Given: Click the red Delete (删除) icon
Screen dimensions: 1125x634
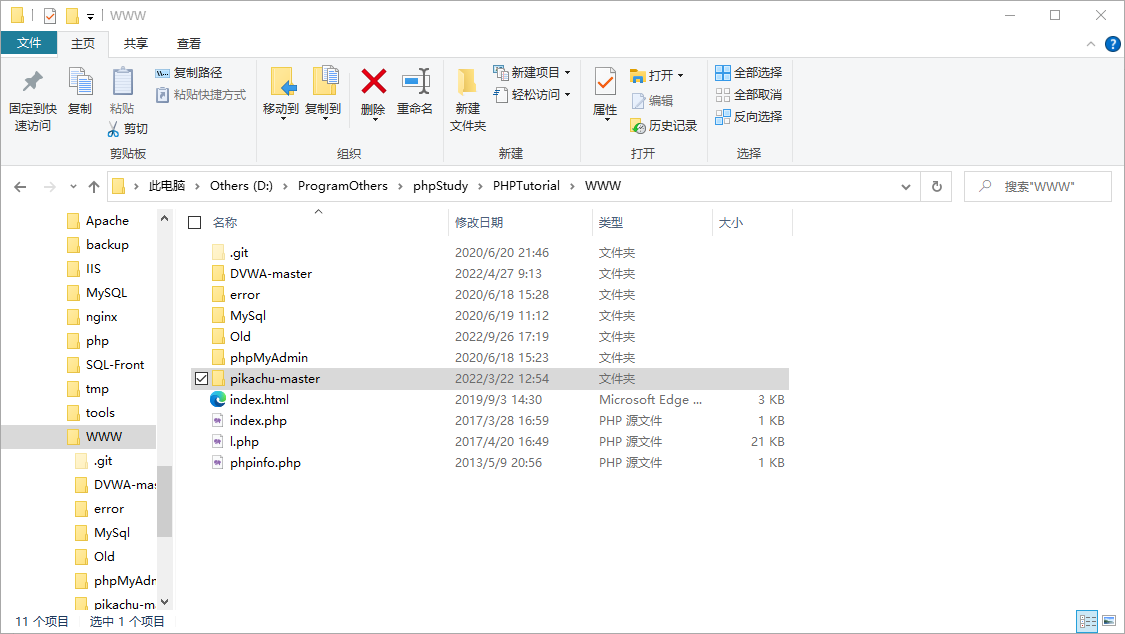Looking at the screenshot, I should (x=373, y=82).
